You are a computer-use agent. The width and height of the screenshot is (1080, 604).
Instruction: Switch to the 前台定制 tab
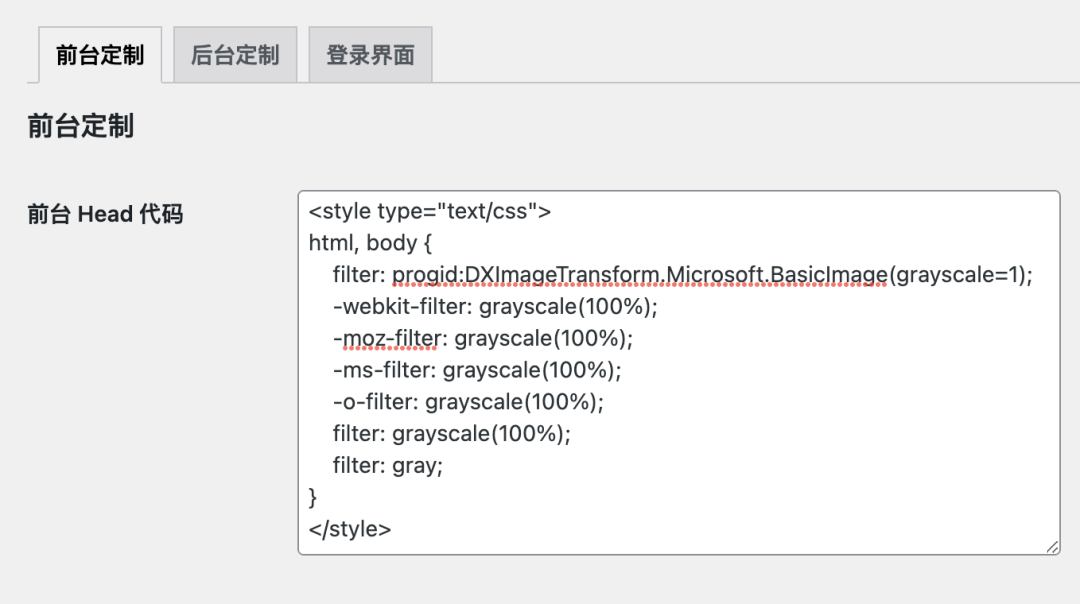[100, 55]
